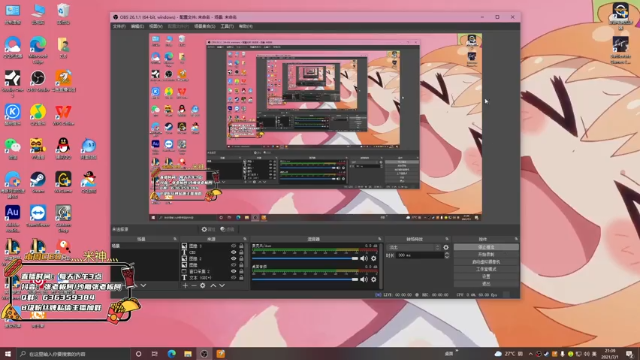Viewport: 640px width, 360px height.
Task: Open the QQ penguin desktop shortcut
Action: [x=63, y=148]
